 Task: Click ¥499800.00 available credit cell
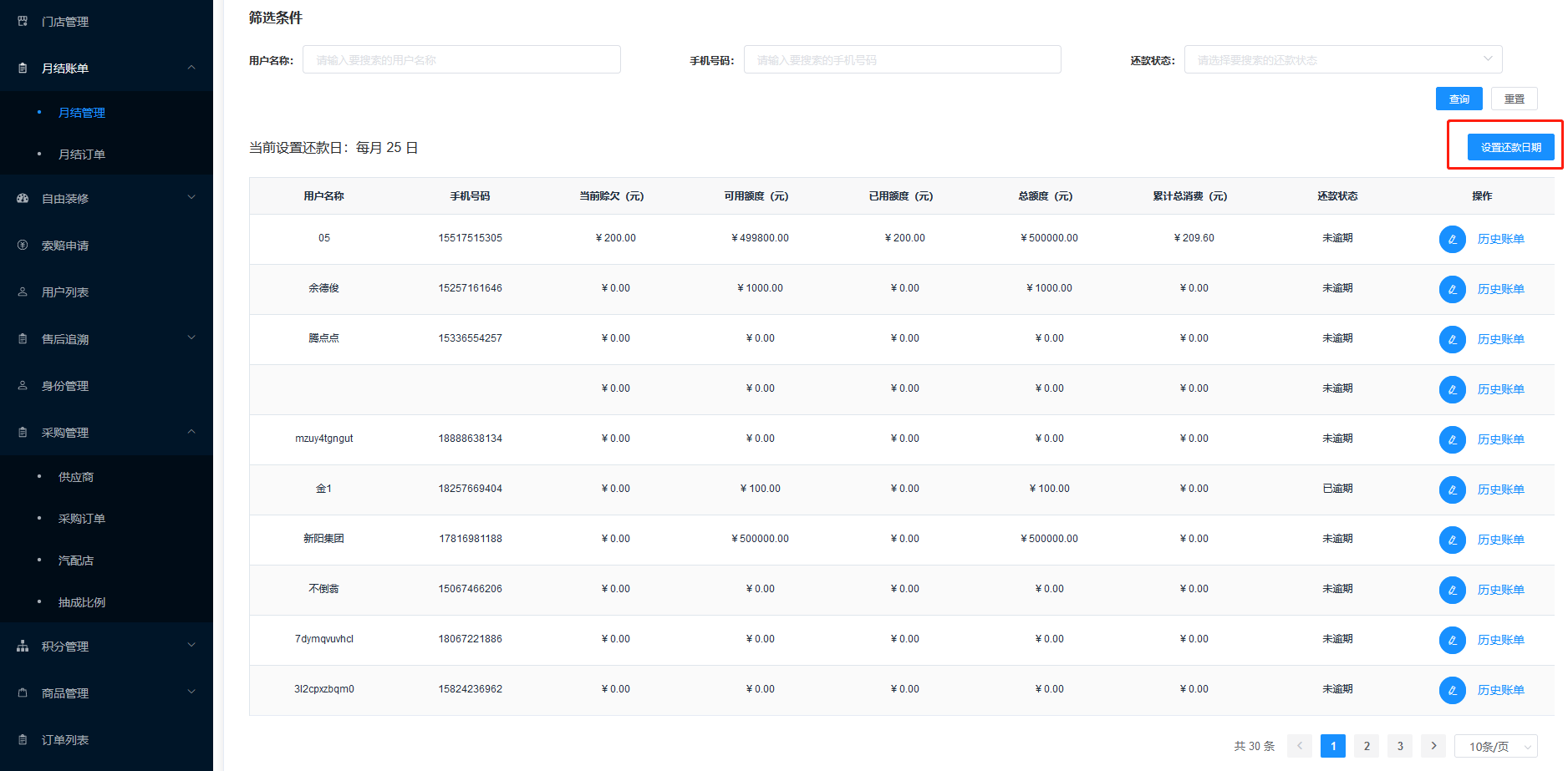[x=760, y=238]
